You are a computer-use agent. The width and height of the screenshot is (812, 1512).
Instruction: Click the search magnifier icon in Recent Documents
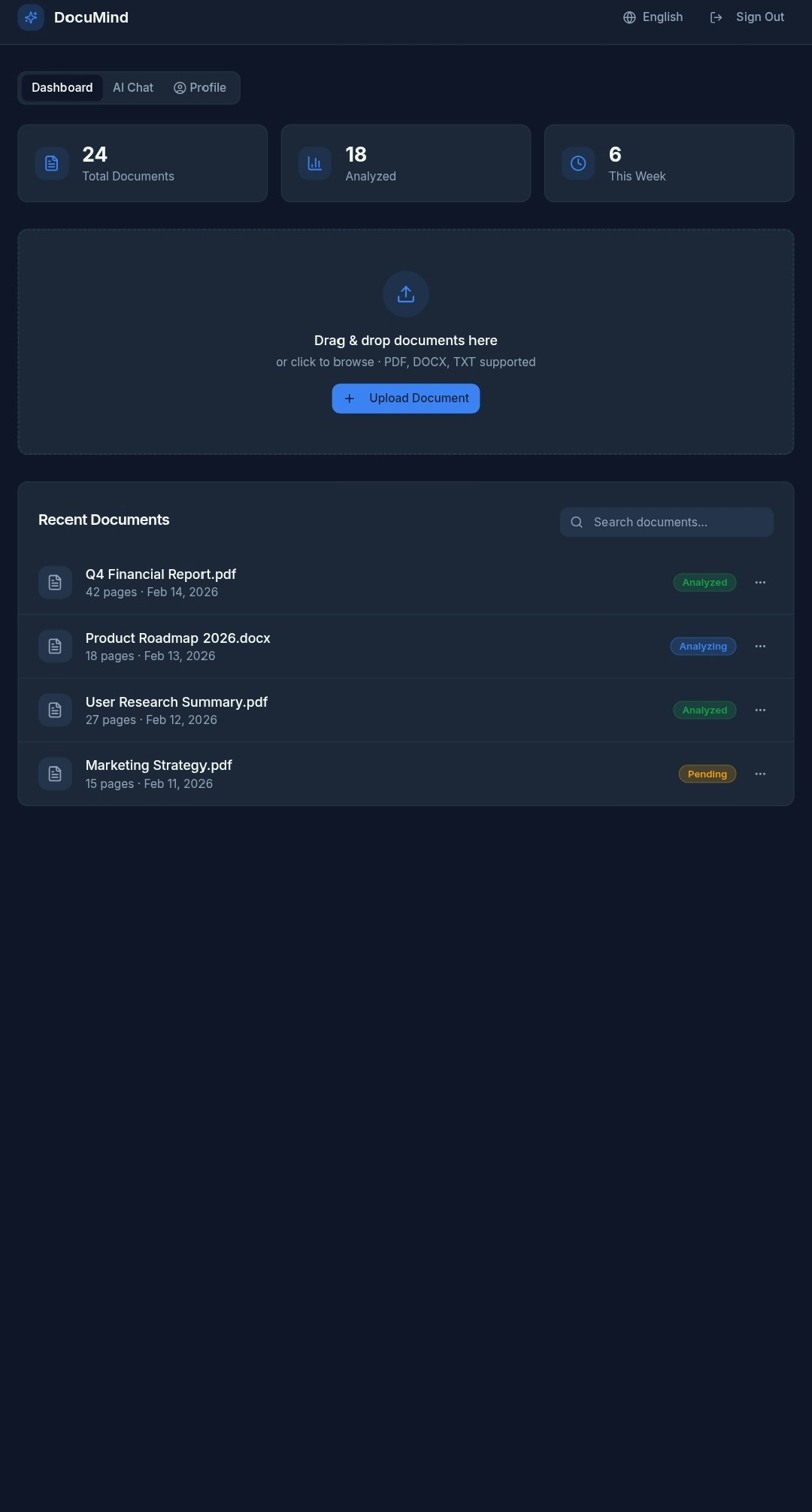click(x=577, y=521)
